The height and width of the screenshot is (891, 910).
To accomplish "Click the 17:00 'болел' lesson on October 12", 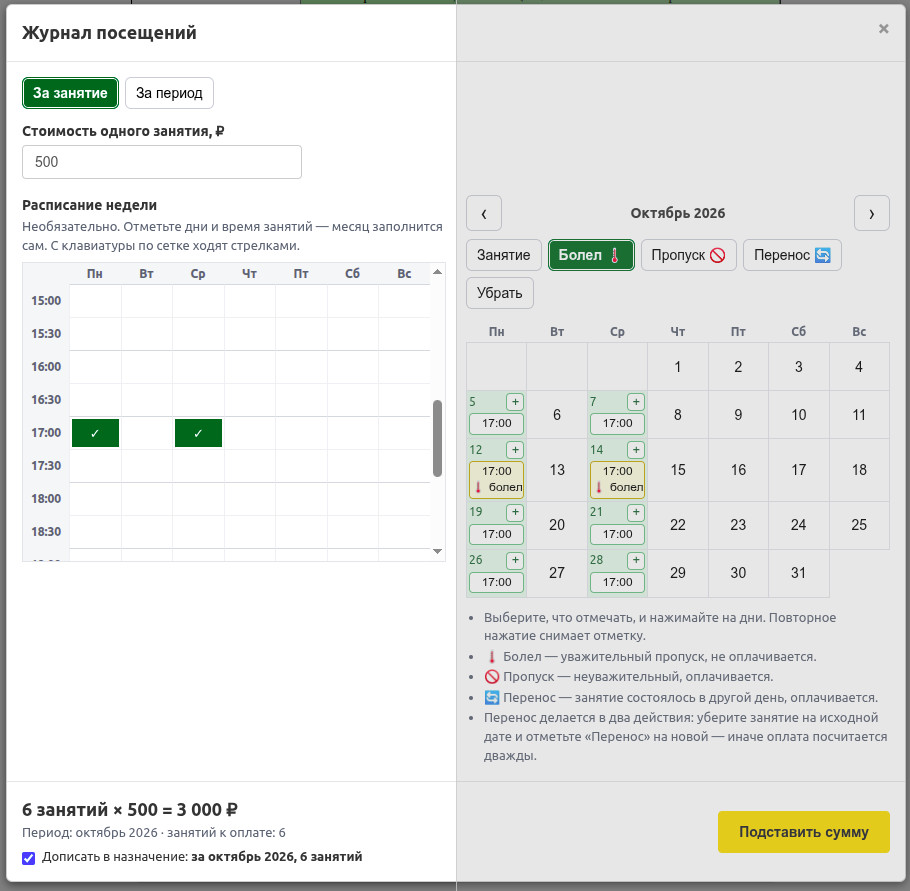I will [497, 479].
